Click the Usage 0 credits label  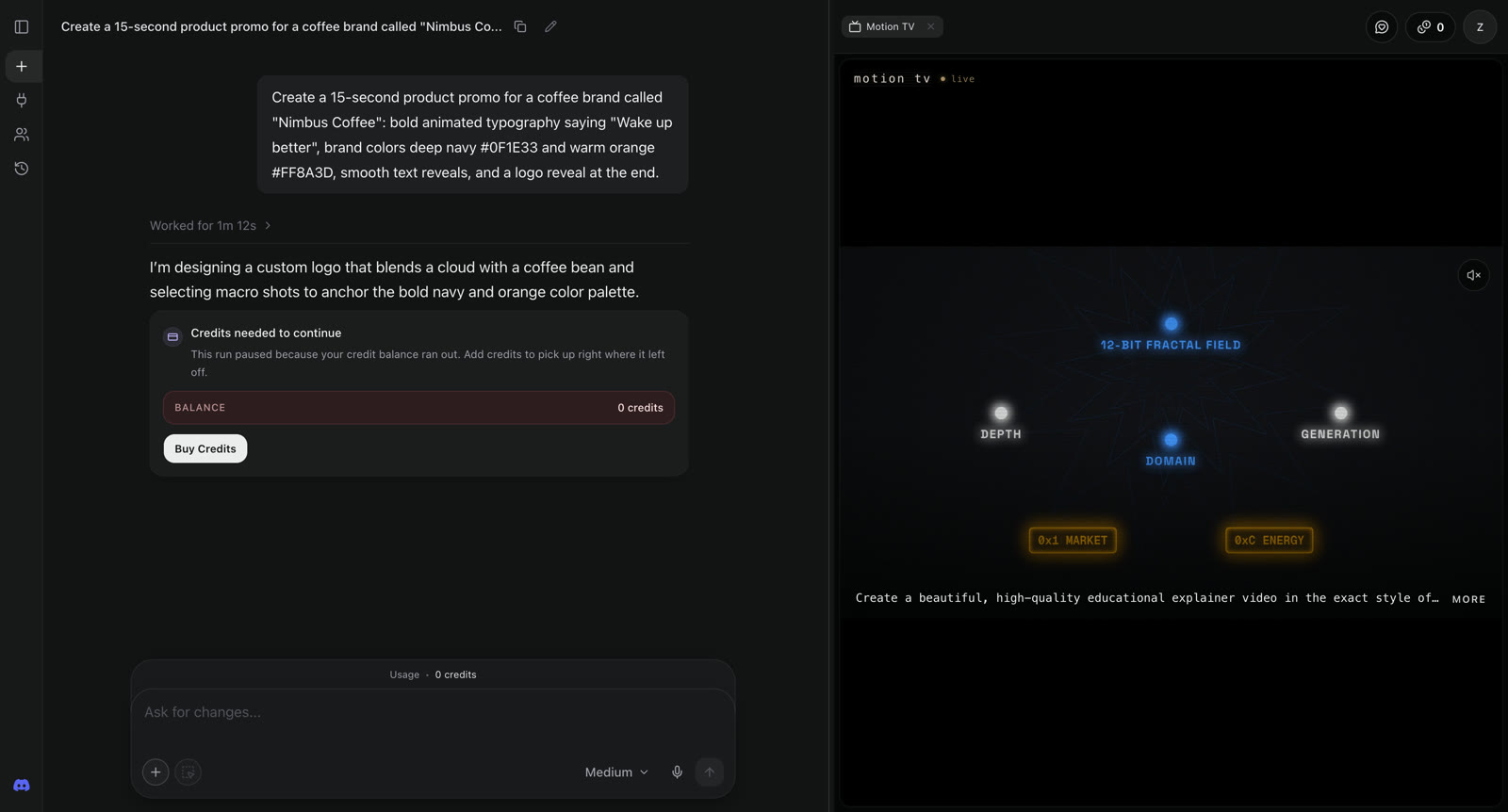433,674
